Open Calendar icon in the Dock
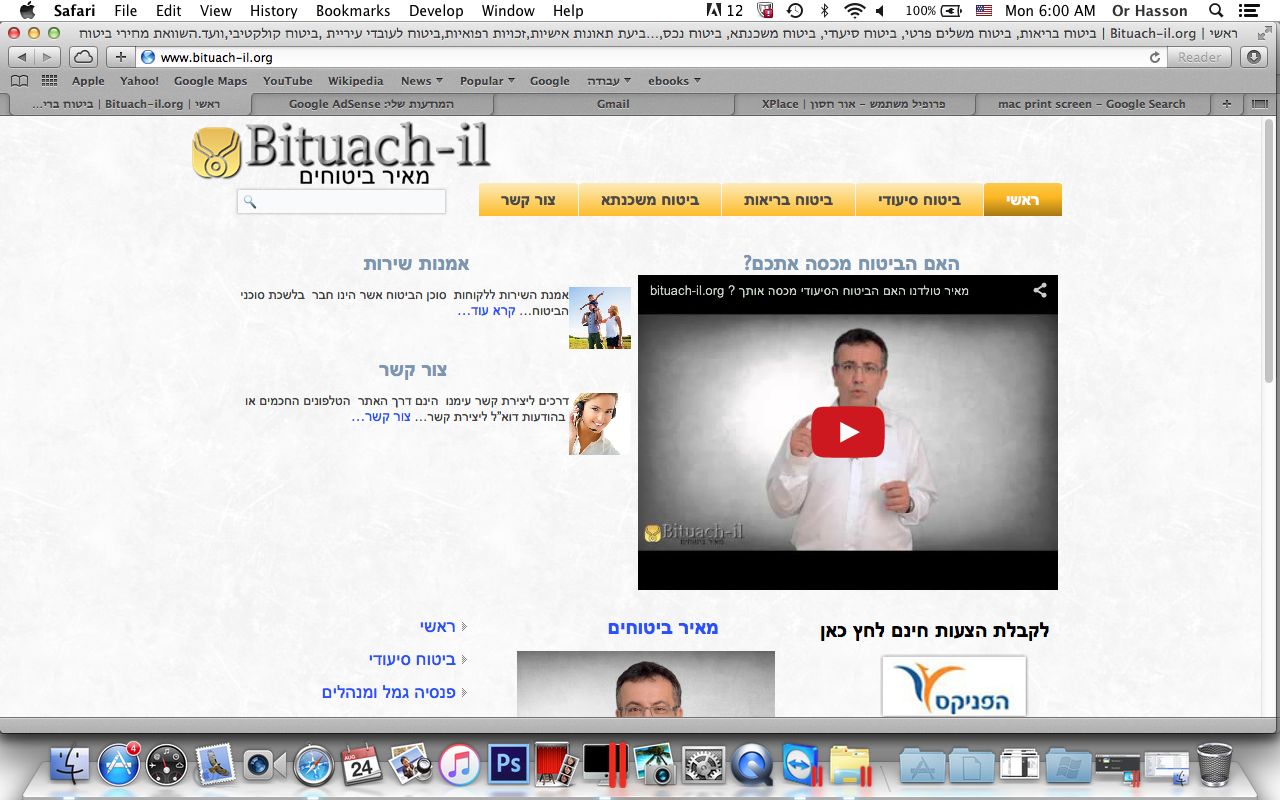Screen dimensions: 1280x800 coord(361,765)
